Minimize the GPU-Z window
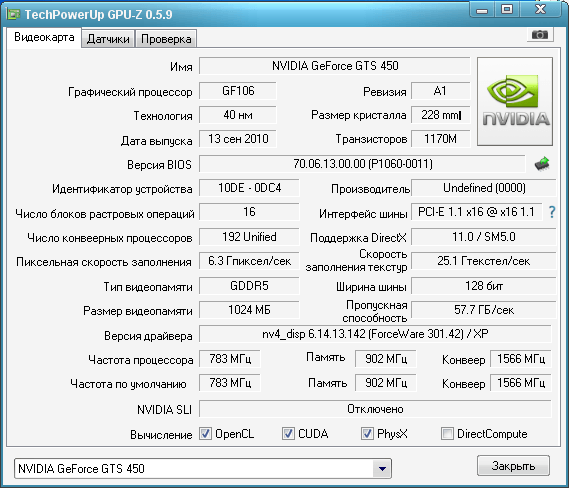Screen dimensions: 569x488 click(482, 10)
